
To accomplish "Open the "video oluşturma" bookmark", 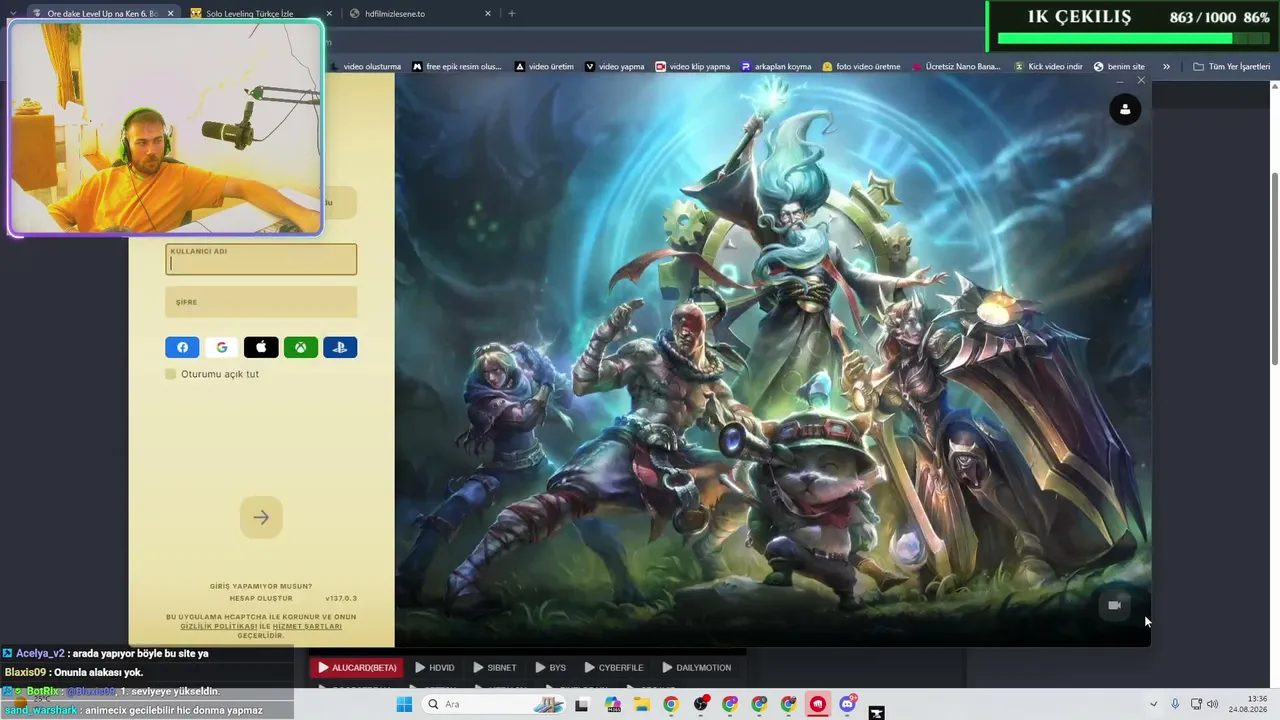I will 365,67.
